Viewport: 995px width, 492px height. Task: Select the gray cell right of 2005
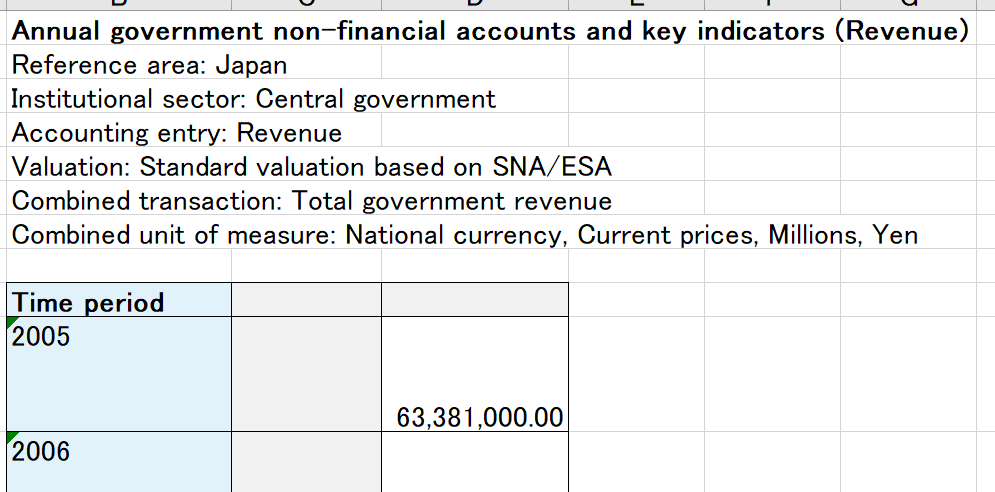coord(306,374)
